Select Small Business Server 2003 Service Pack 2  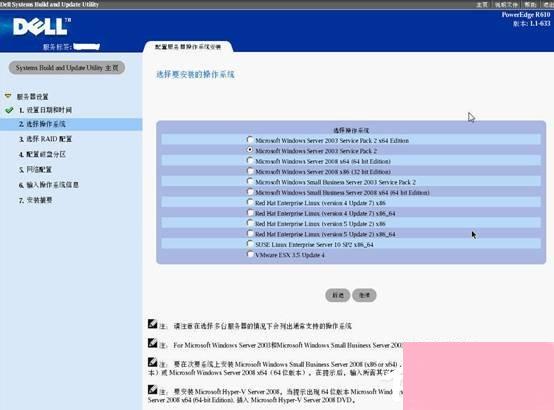250,181
